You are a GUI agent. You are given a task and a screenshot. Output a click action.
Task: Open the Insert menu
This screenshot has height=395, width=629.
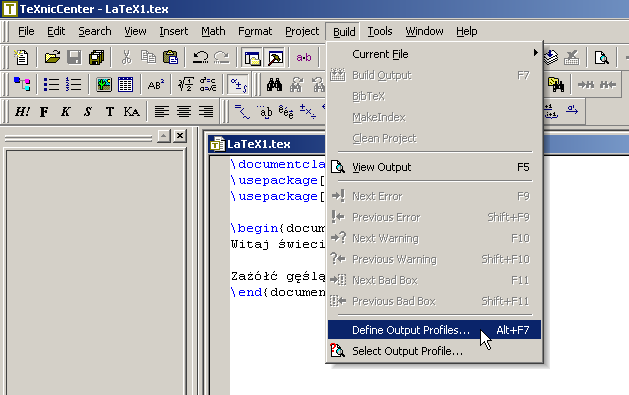click(173, 31)
